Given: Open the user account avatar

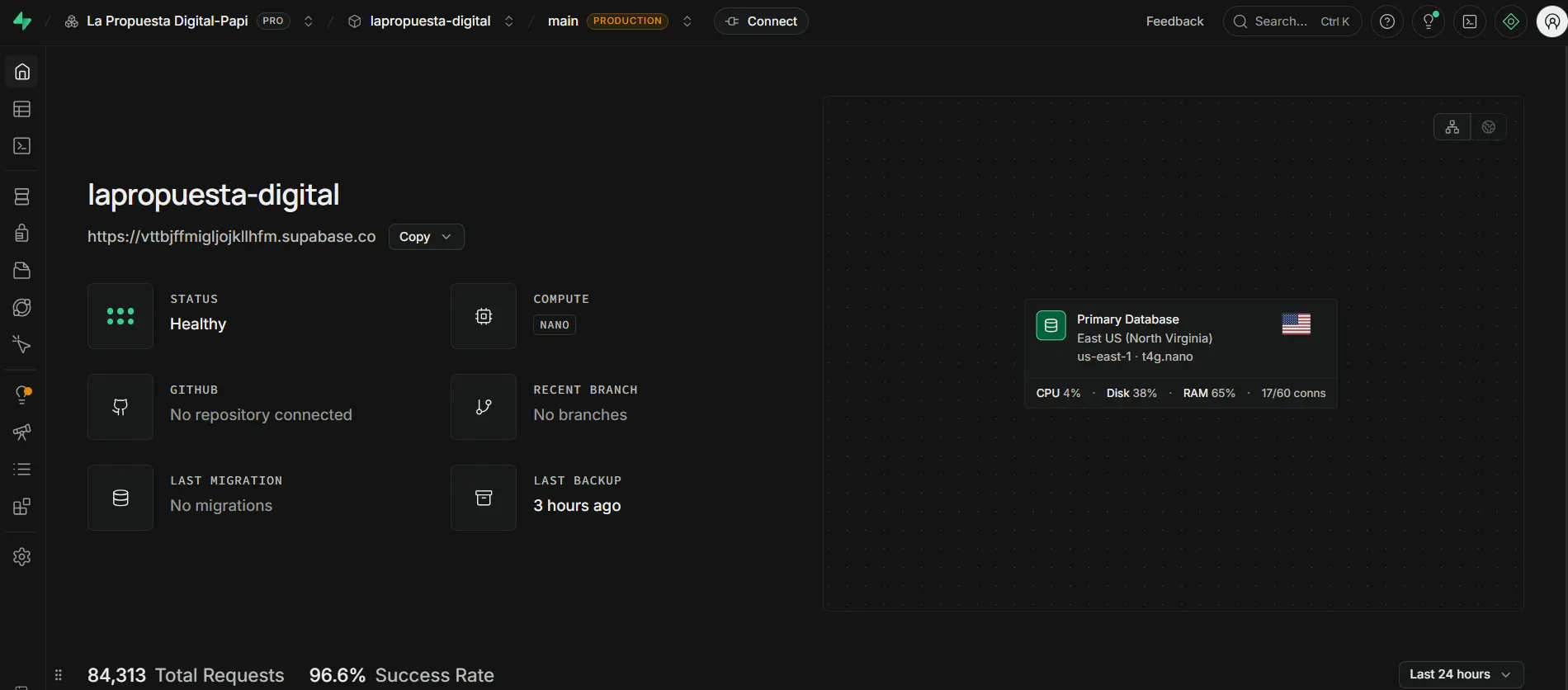Looking at the screenshot, I should pos(1552,21).
